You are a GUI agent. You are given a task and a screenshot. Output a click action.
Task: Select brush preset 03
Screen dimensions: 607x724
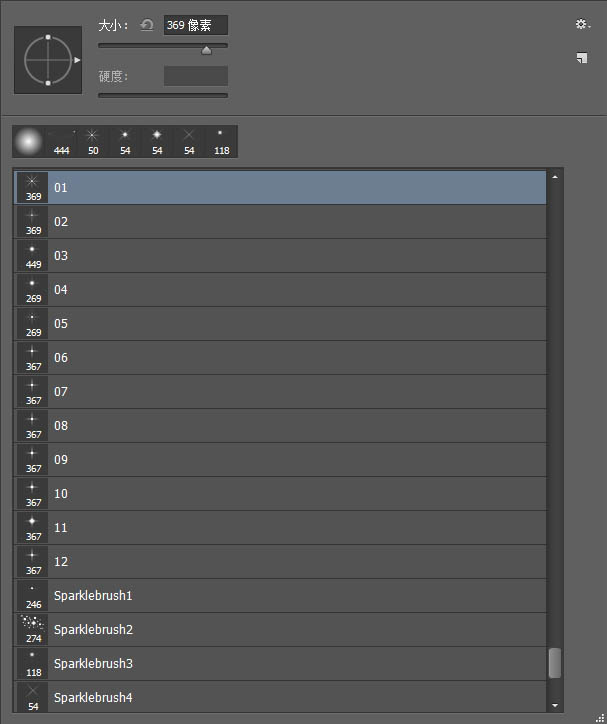[280, 256]
